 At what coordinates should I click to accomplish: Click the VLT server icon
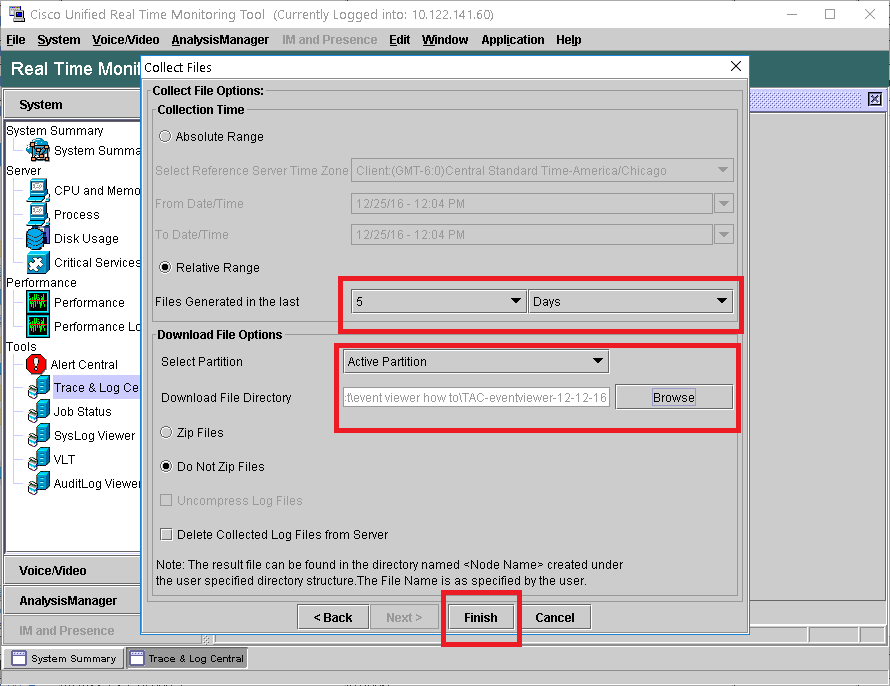coord(39,459)
